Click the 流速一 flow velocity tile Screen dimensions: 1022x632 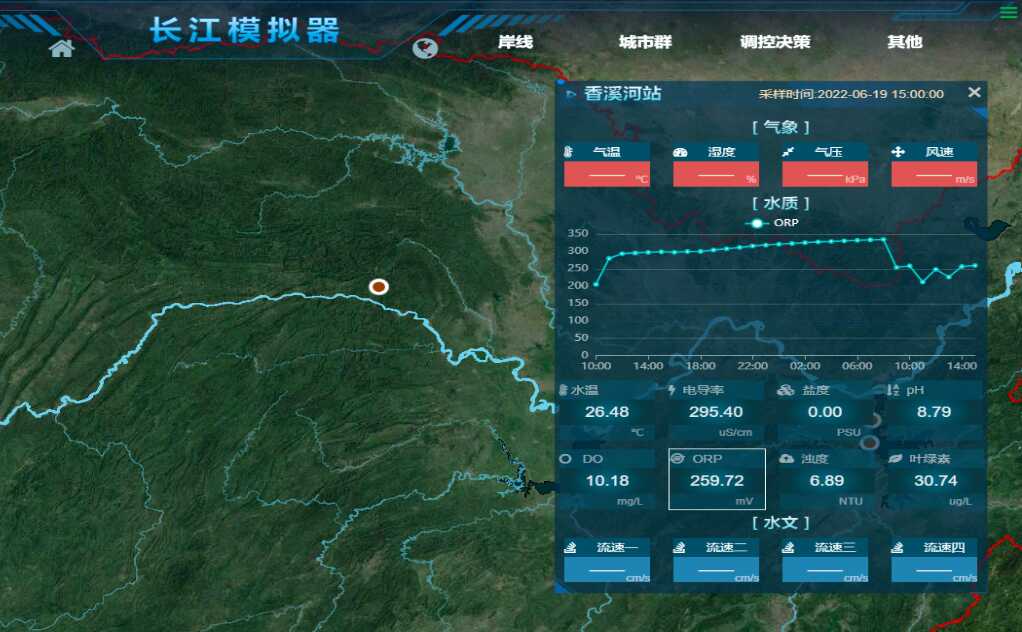click(x=607, y=560)
